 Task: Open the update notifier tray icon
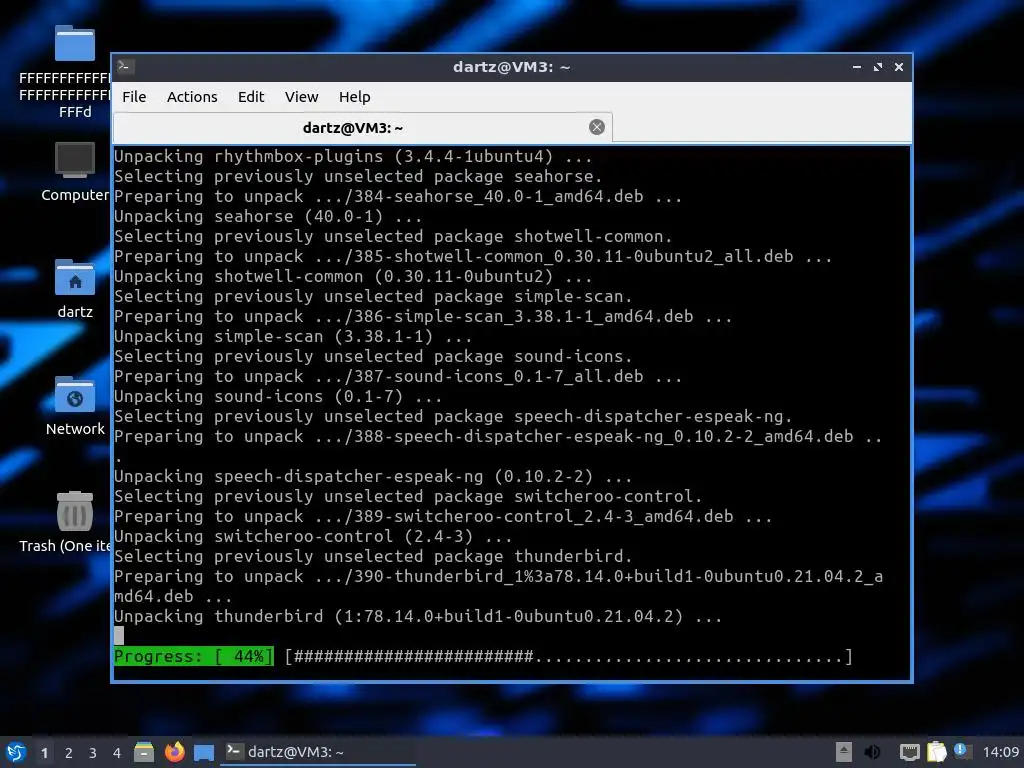(x=962, y=751)
